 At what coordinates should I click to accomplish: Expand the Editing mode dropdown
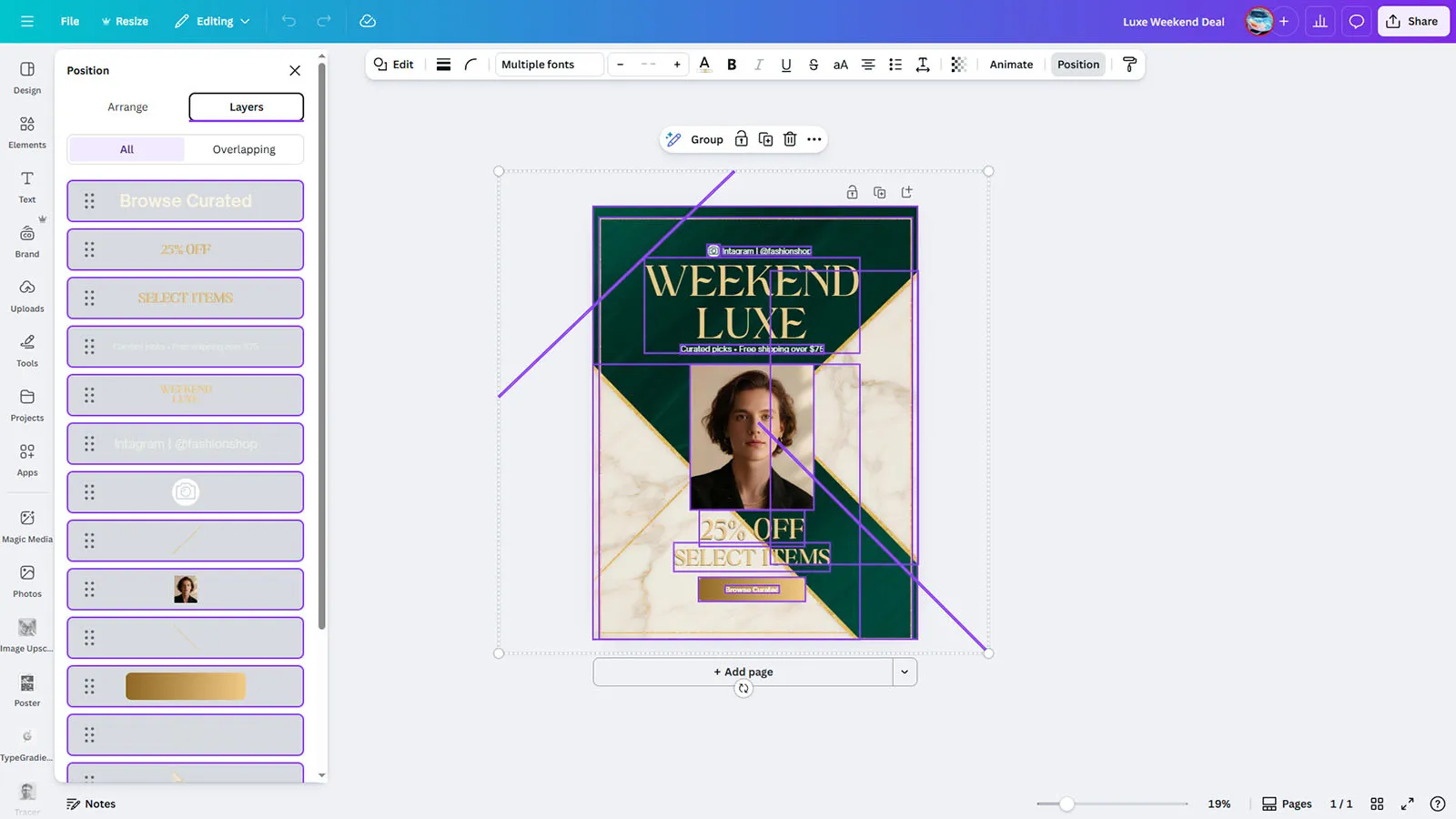tap(213, 21)
